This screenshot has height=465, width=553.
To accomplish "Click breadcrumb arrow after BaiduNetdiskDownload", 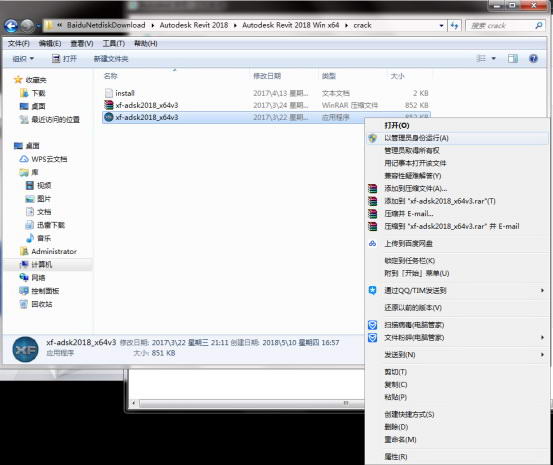I will pyautogui.click(x=153, y=25).
